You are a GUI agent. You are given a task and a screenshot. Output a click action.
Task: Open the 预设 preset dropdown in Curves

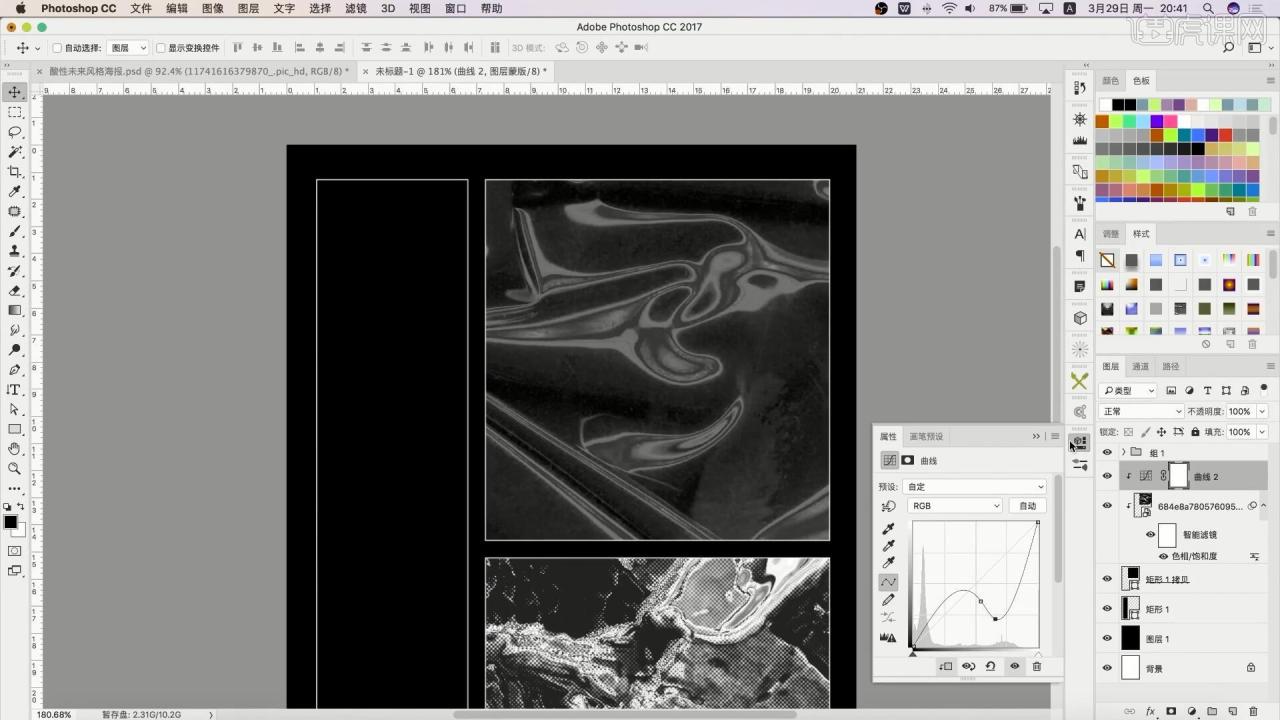click(x=975, y=487)
